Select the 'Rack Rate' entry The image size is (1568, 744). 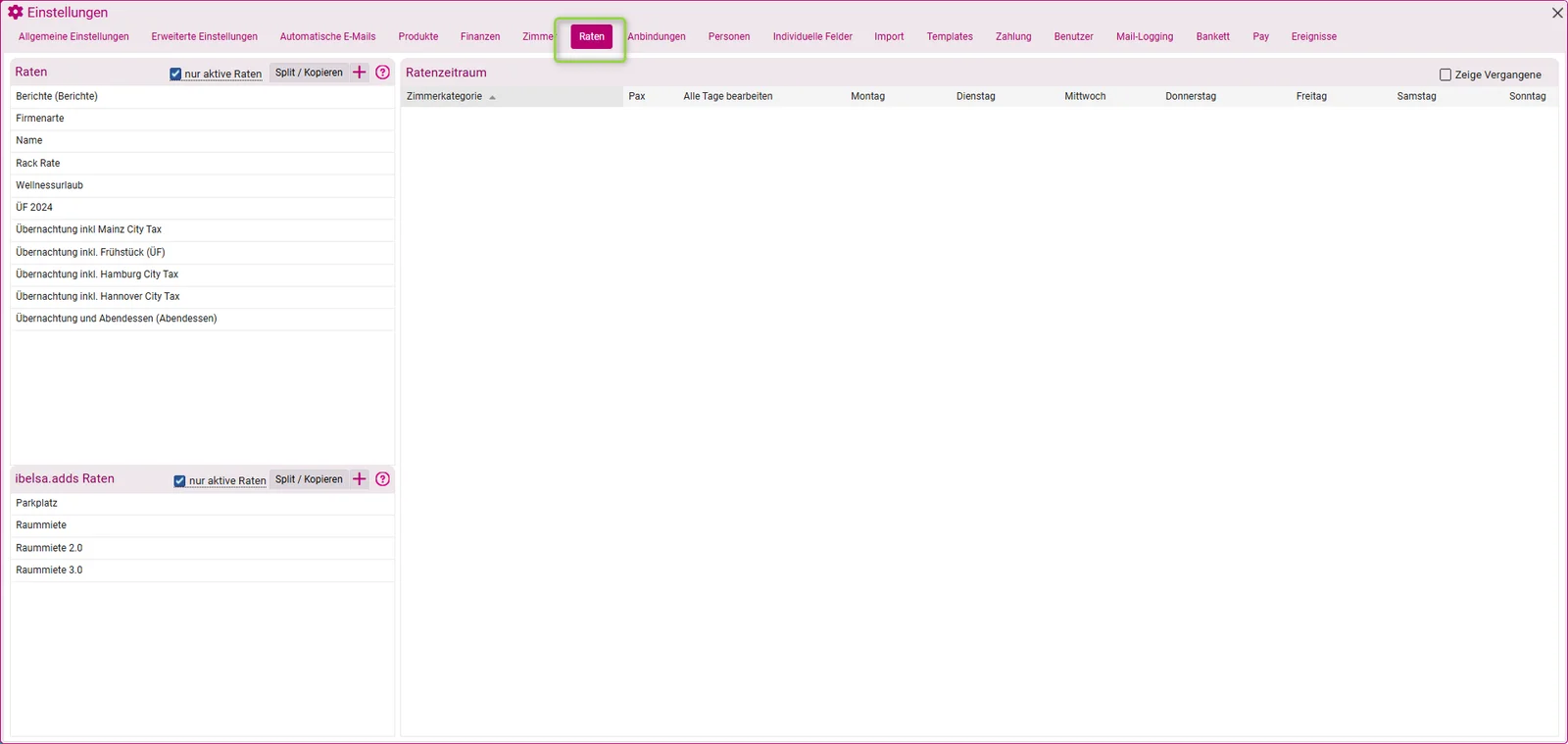tap(203, 163)
